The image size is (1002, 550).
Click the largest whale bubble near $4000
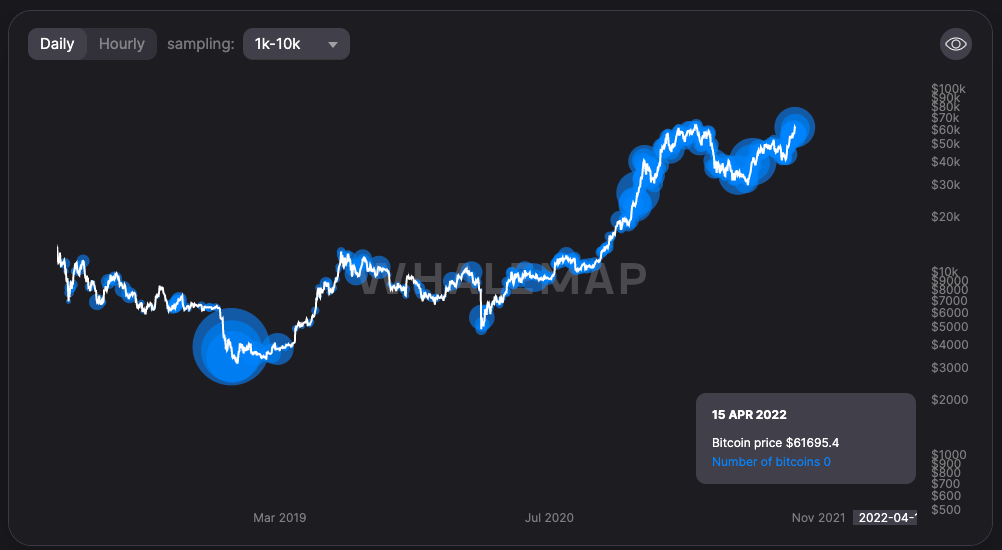click(231, 346)
